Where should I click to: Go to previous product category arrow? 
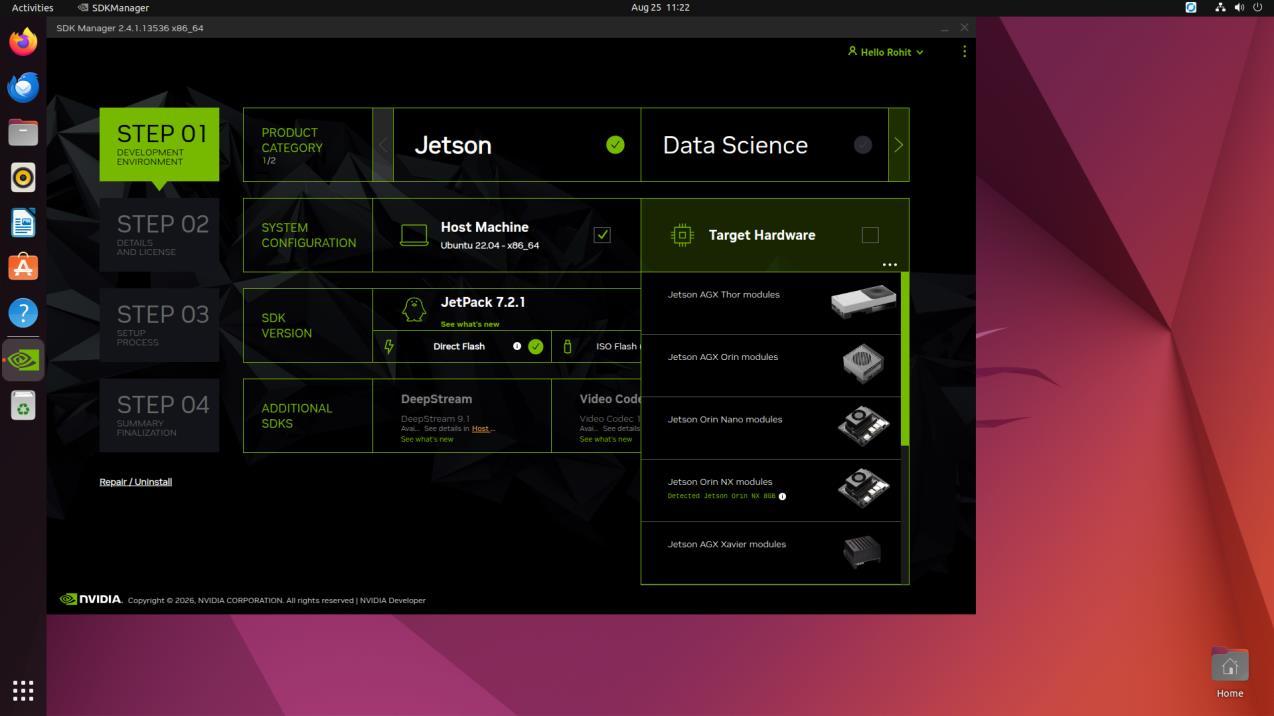pyautogui.click(x=383, y=145)
